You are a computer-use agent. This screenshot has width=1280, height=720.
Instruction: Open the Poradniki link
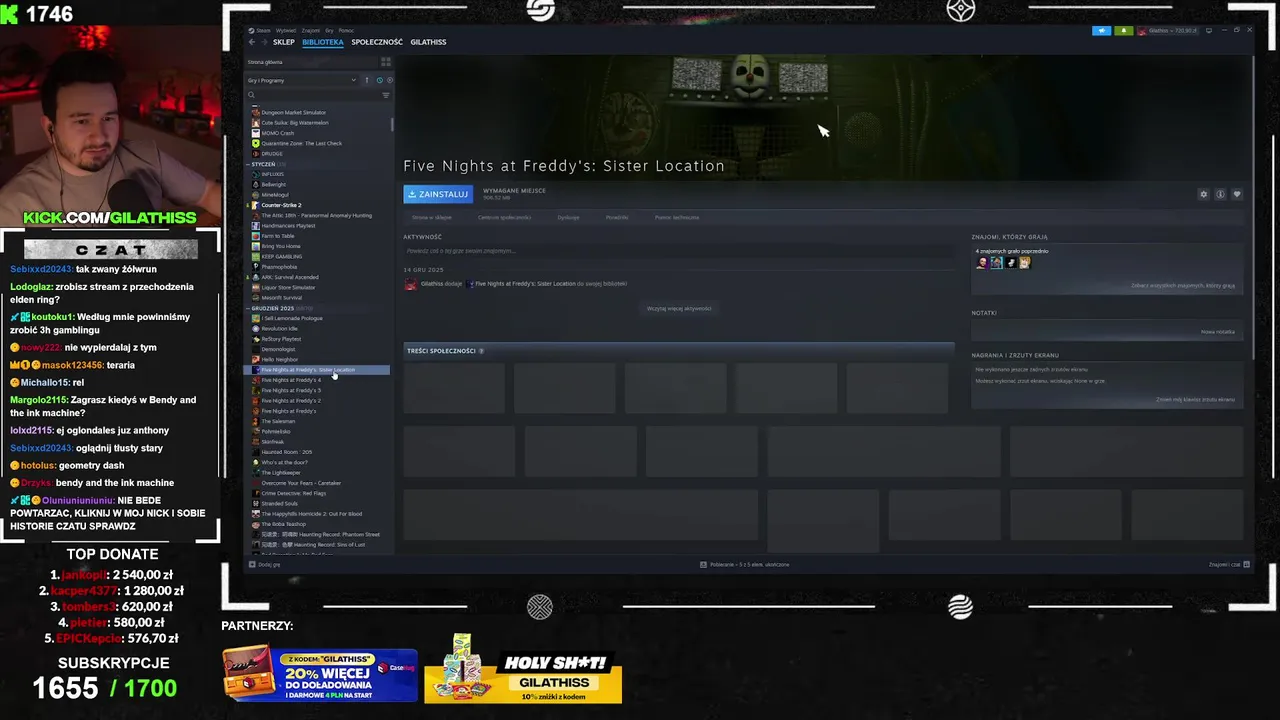click(617, 217)
